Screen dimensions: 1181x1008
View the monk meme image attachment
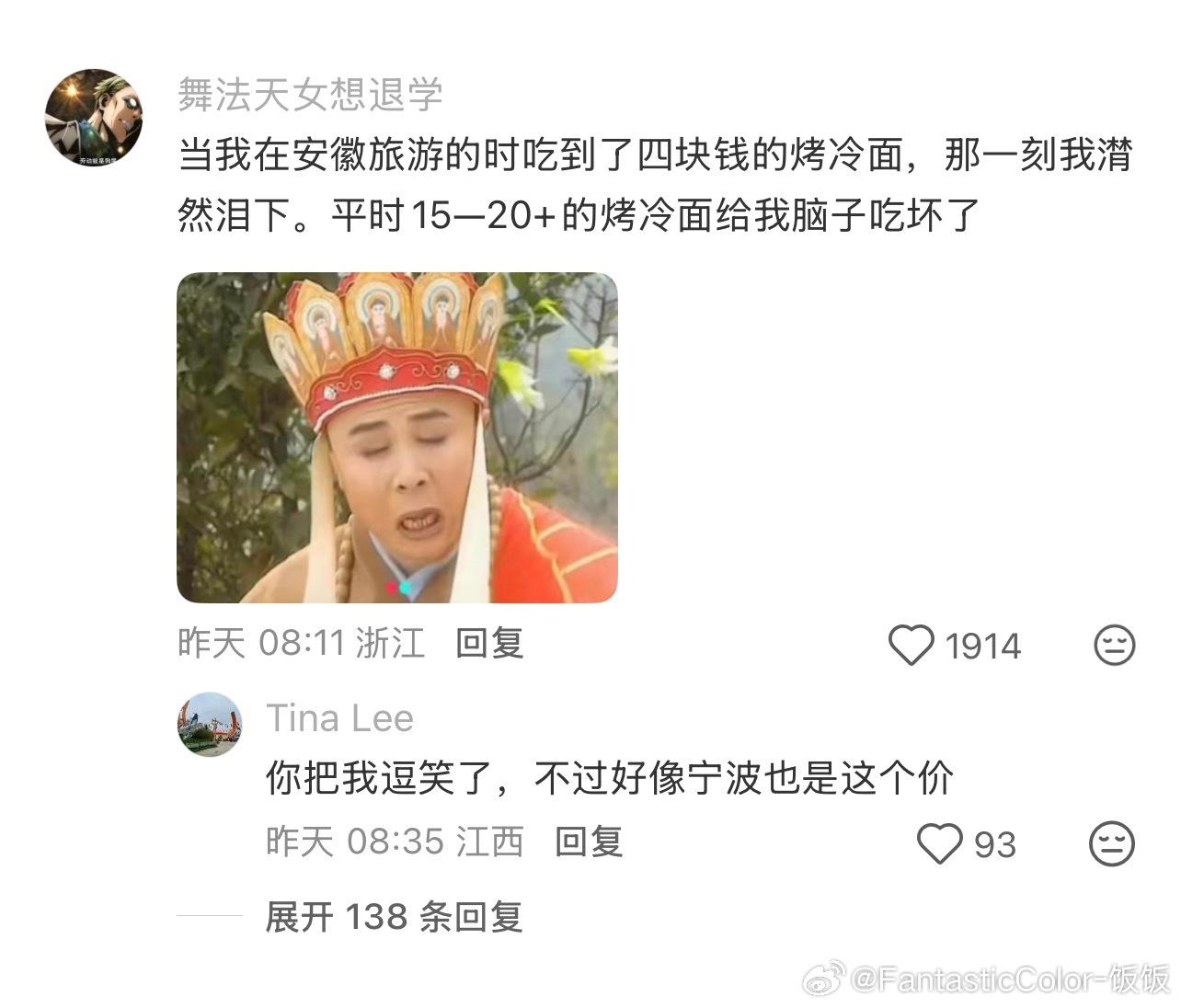pyautogui.click(x=397, y=438)
